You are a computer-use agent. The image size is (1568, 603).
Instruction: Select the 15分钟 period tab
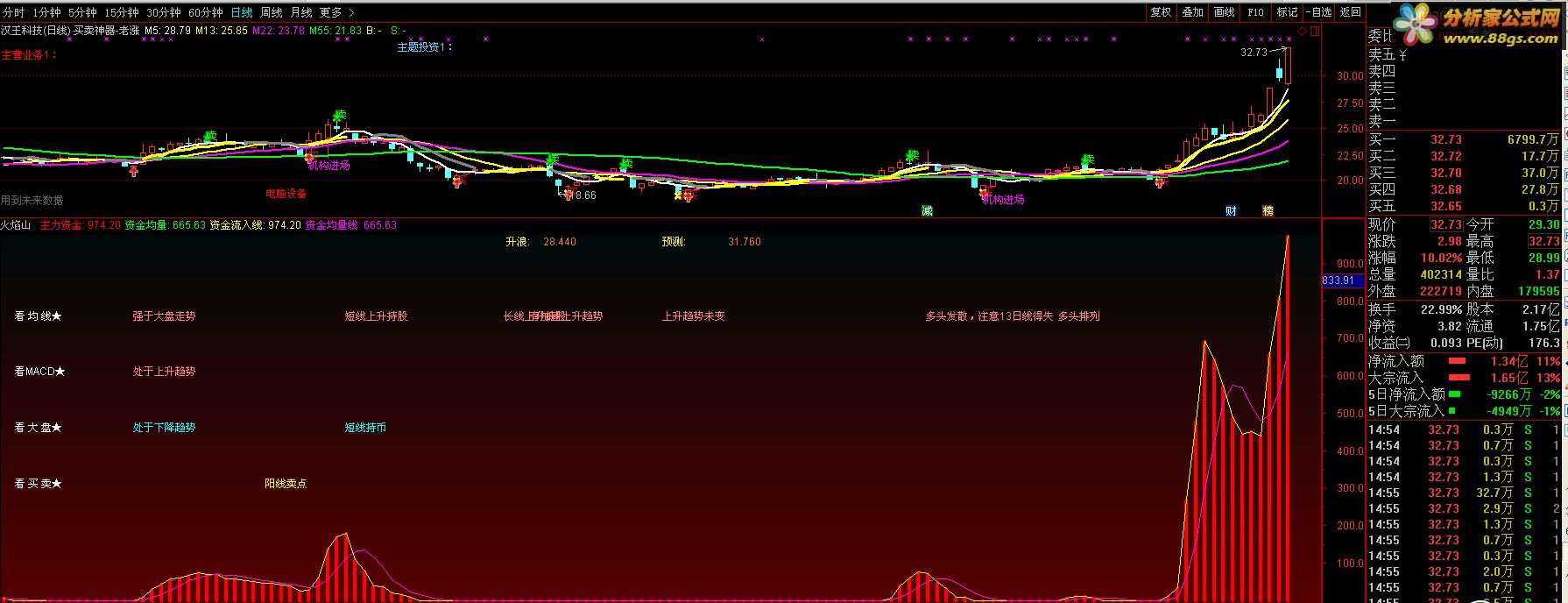[x=122, y=12]
